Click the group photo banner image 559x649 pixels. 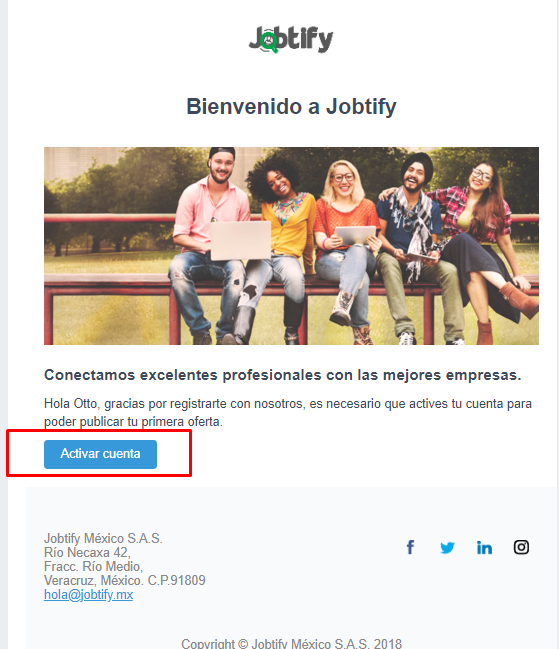tap(291, 246)
